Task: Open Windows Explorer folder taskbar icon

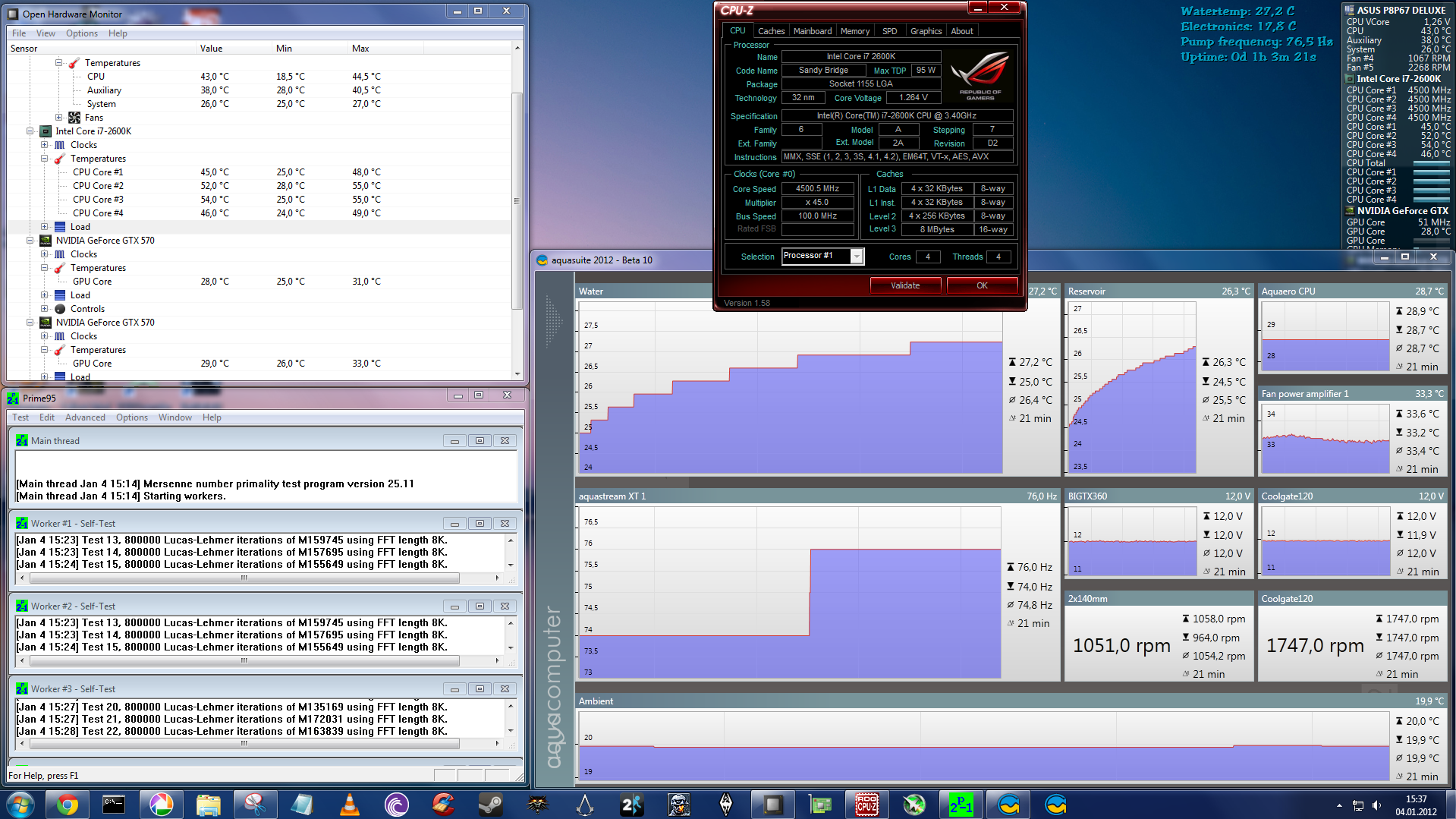Action: click(x=208, y=805)
